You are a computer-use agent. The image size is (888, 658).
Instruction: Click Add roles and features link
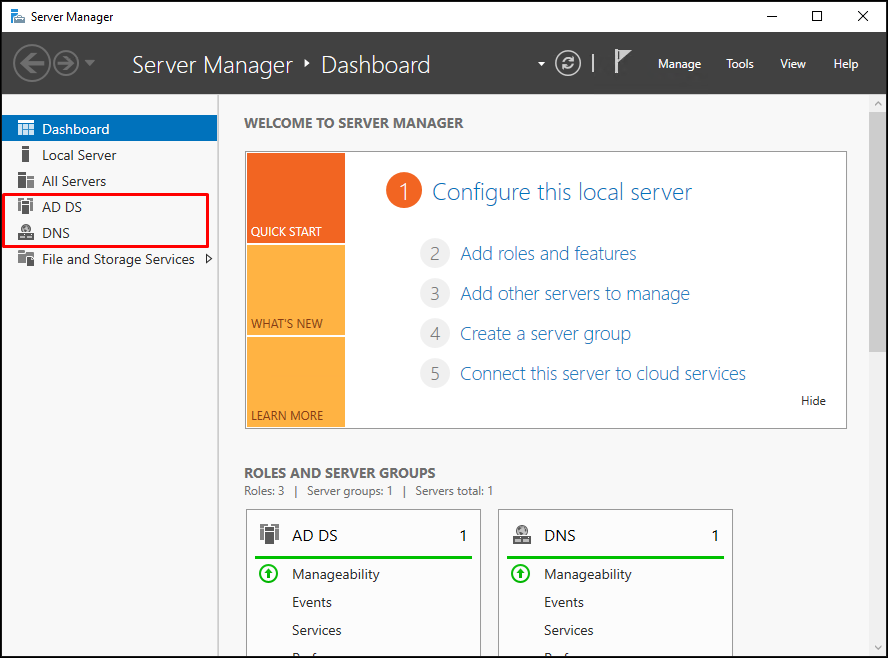click(548, 254)
